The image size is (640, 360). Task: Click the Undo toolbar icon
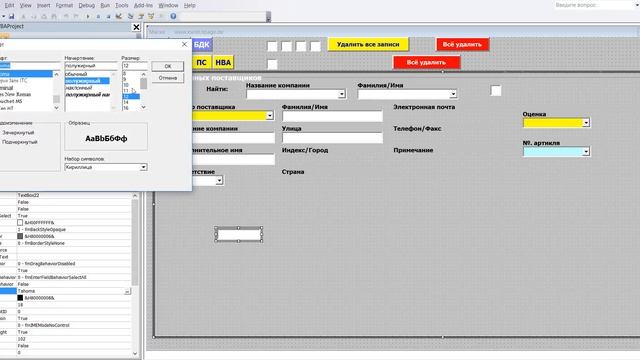[x=66, y=16]
